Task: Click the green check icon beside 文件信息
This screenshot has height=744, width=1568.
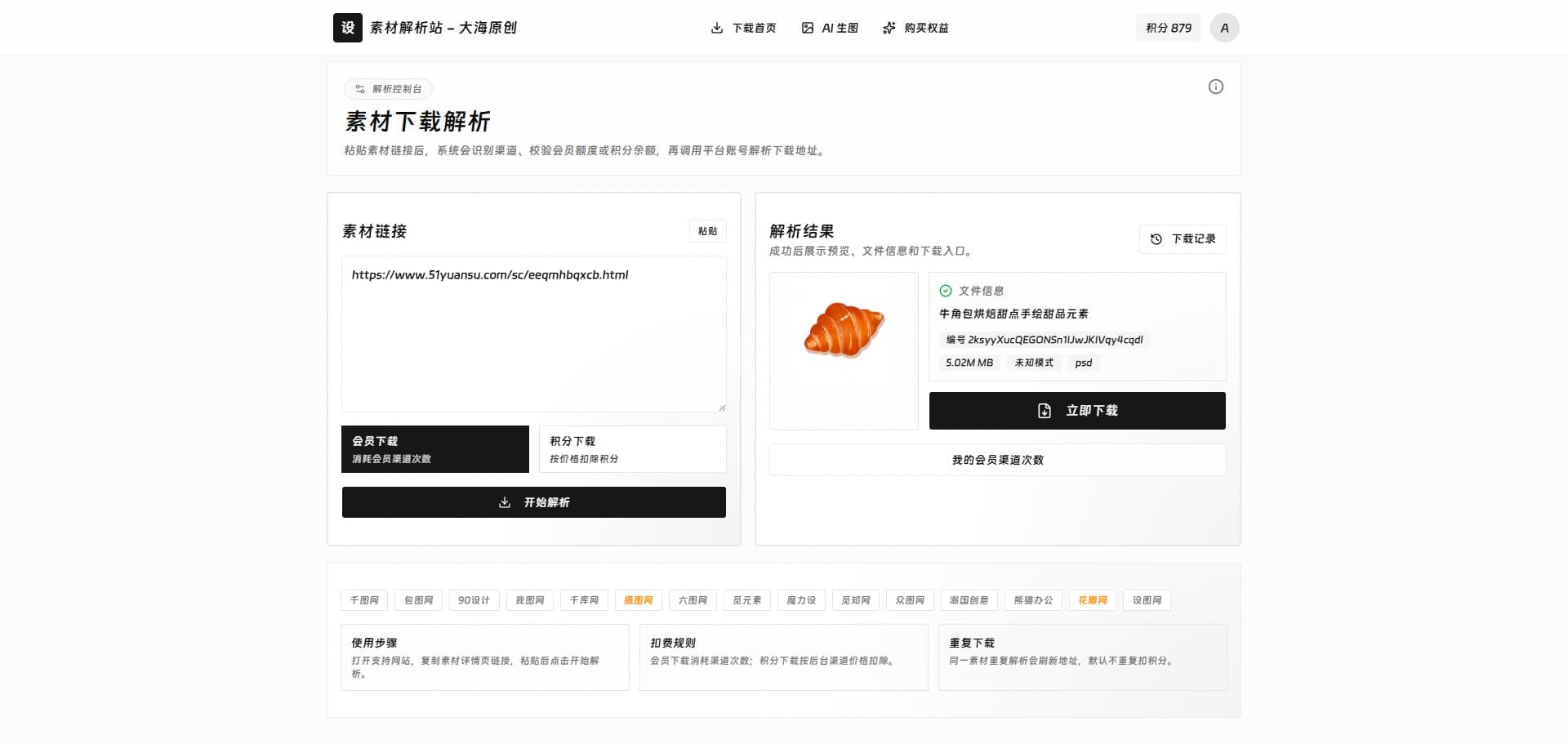Action: [946, 291]
